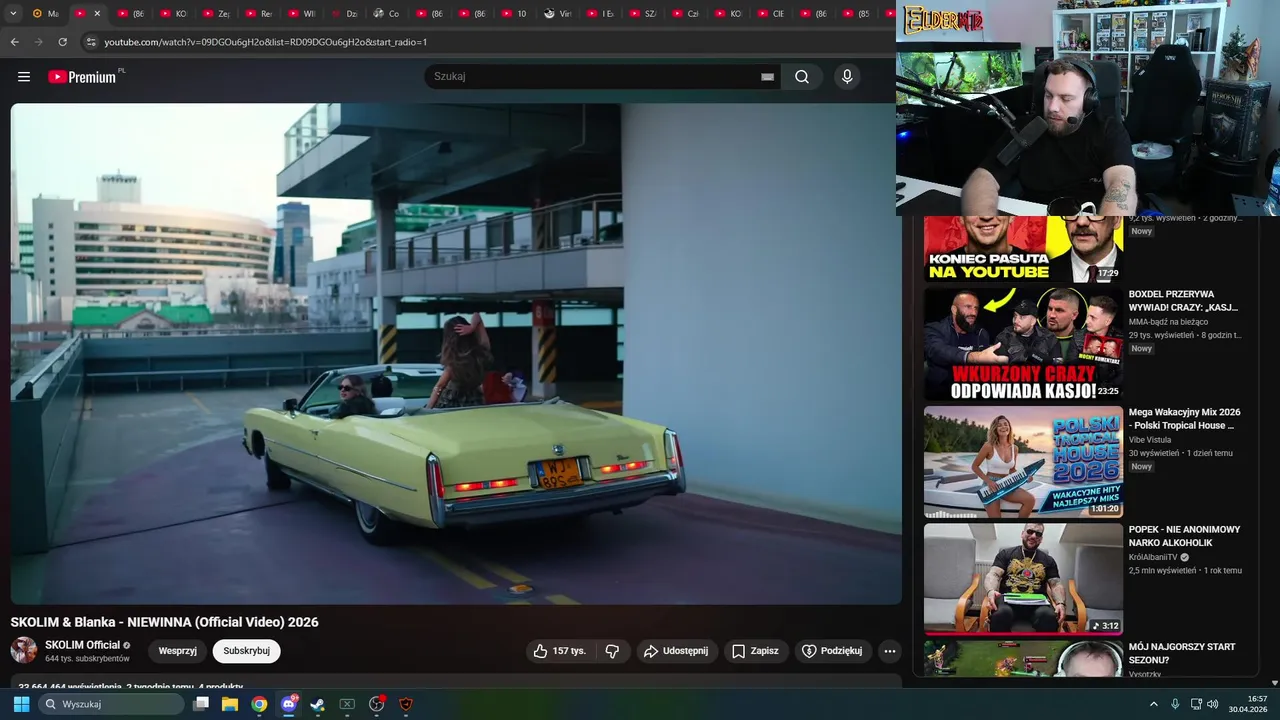Close the active YouTube tab
1280x720 pixels.
[97, 14]
